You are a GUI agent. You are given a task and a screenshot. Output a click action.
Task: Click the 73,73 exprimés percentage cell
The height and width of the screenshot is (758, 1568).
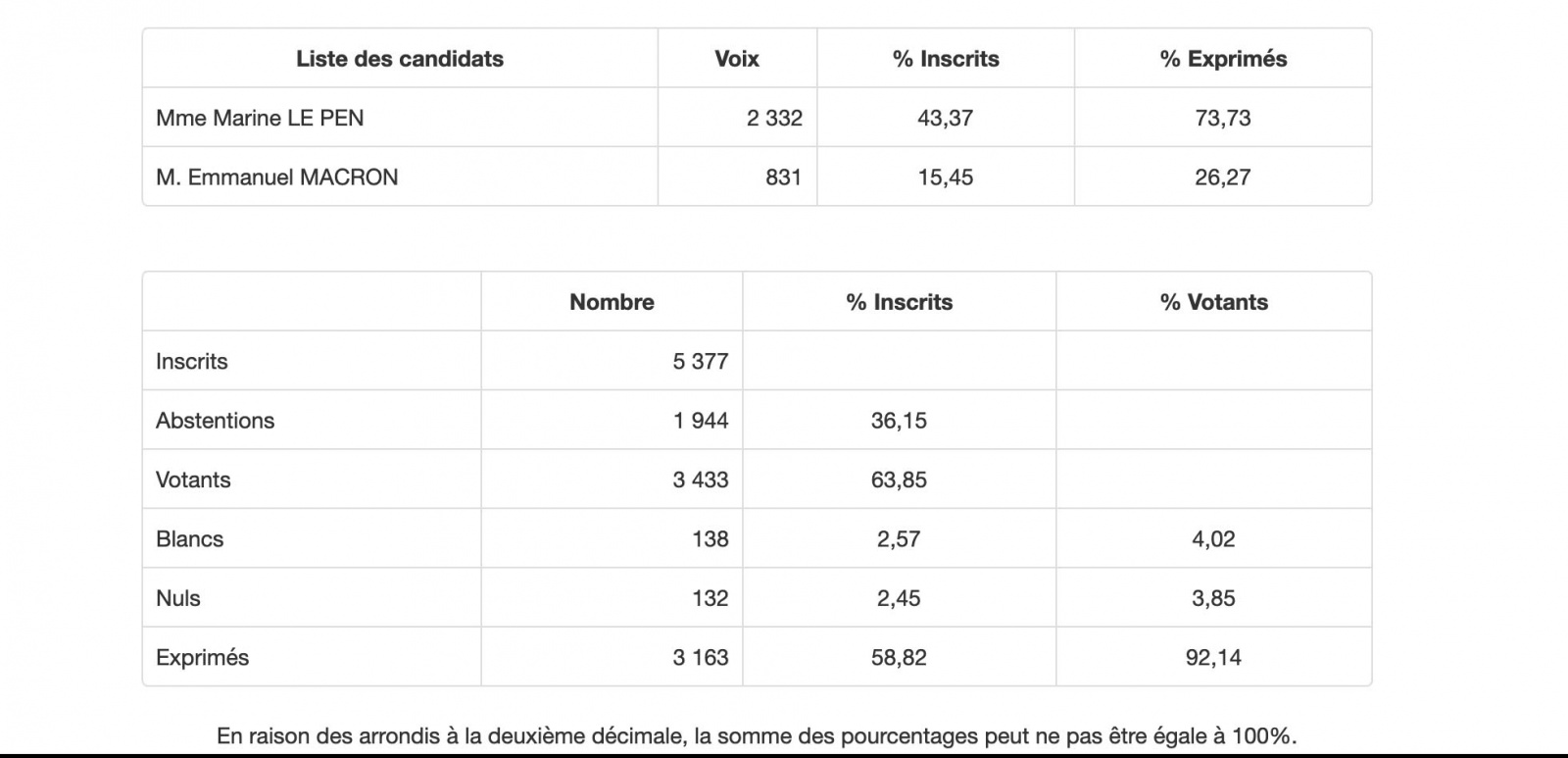[x=1223, y=118]
